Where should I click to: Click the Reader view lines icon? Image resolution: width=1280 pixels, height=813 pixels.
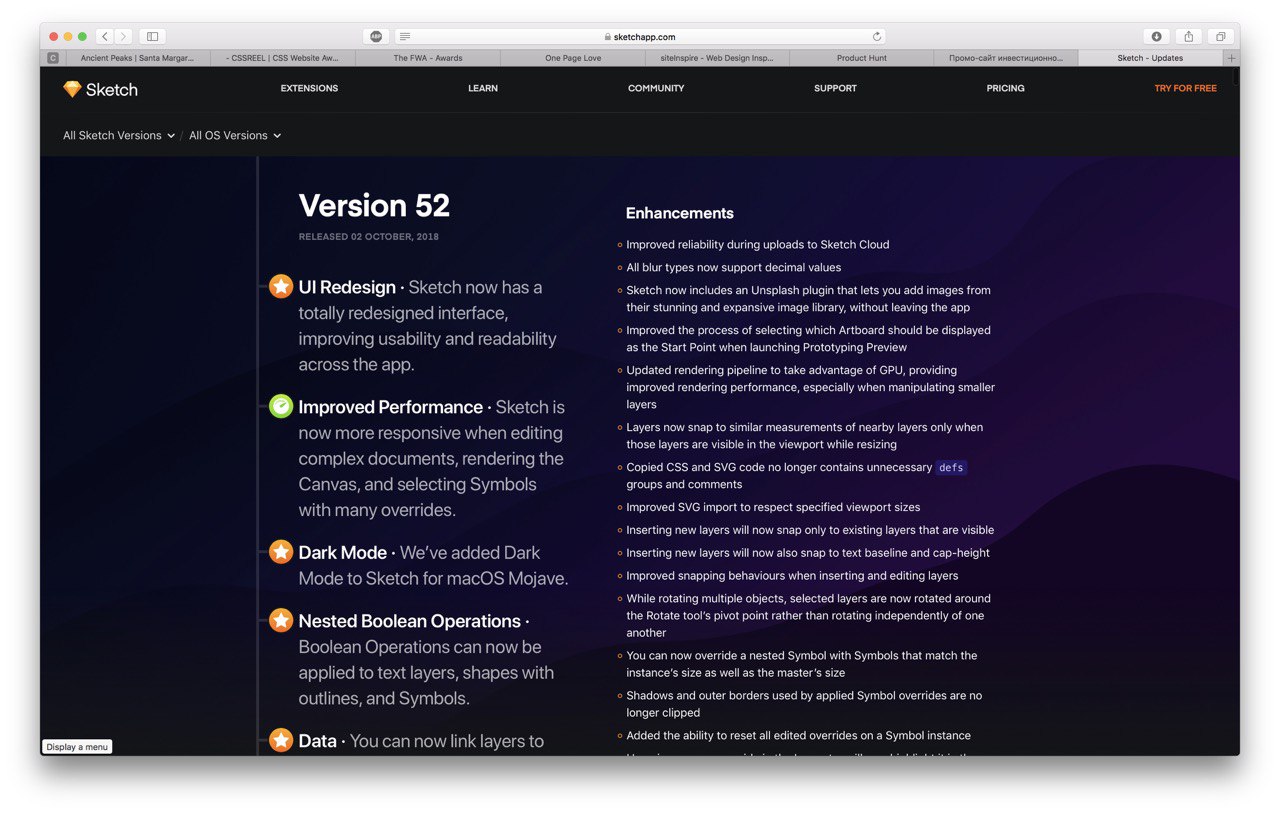coord(405,36)
